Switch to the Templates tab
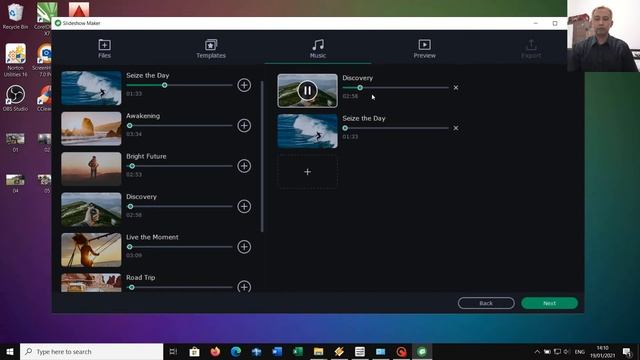This screenshot has height=360, width=640. click(211, 49)
